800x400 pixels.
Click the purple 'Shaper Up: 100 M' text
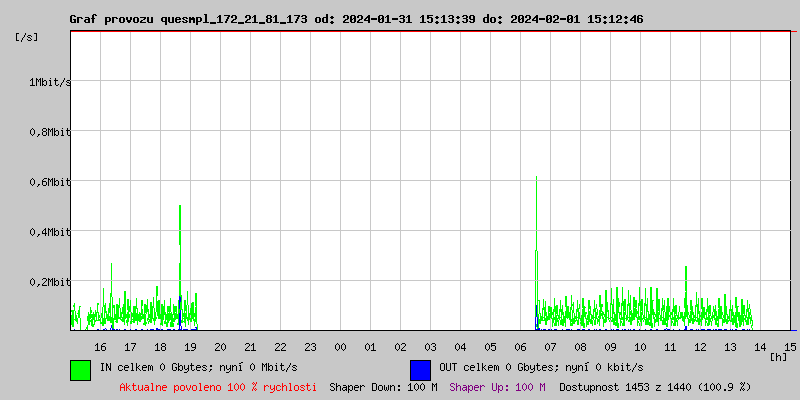(497, 386)
